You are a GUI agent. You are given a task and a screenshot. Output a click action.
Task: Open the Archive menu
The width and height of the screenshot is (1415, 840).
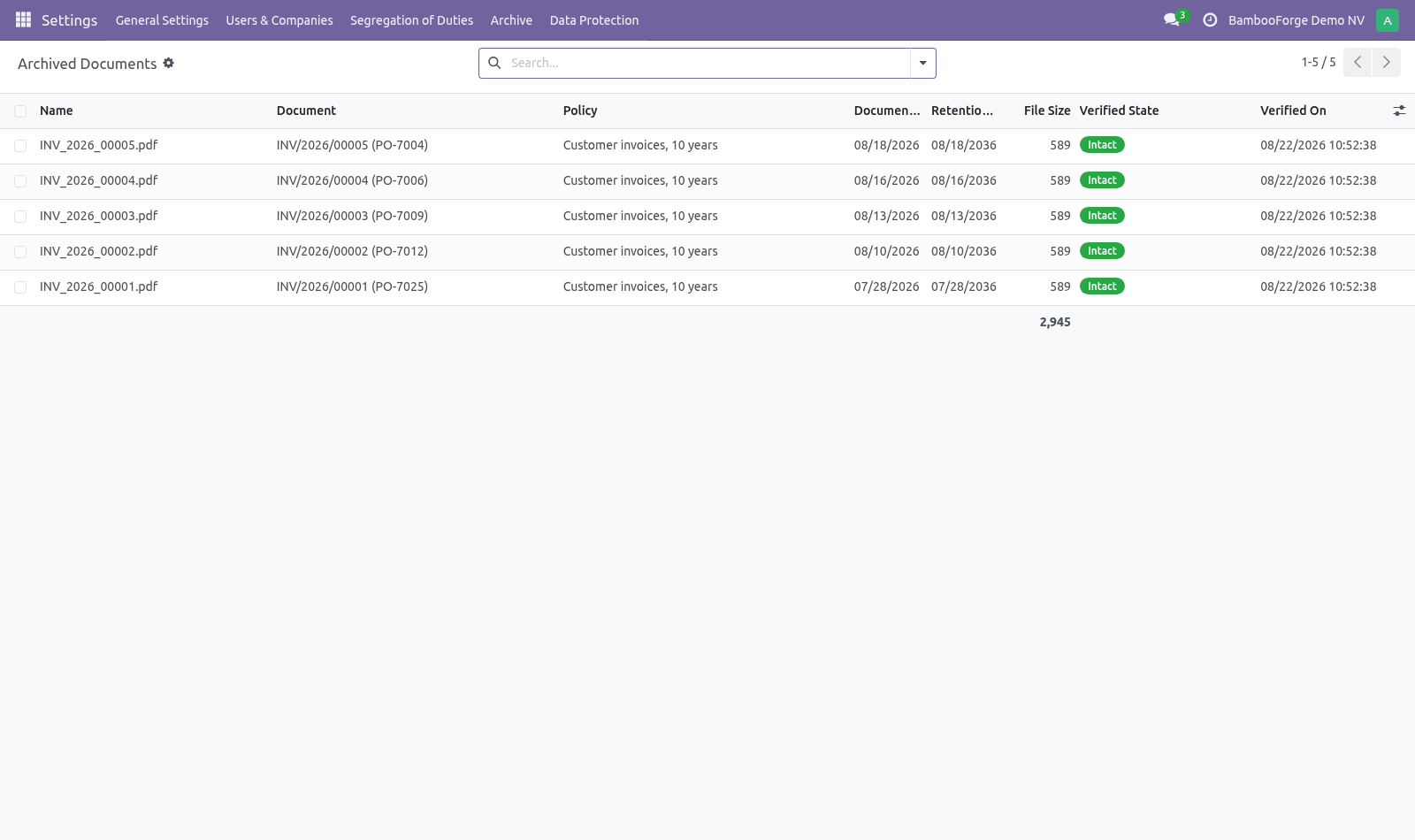[x=511, y=19]
